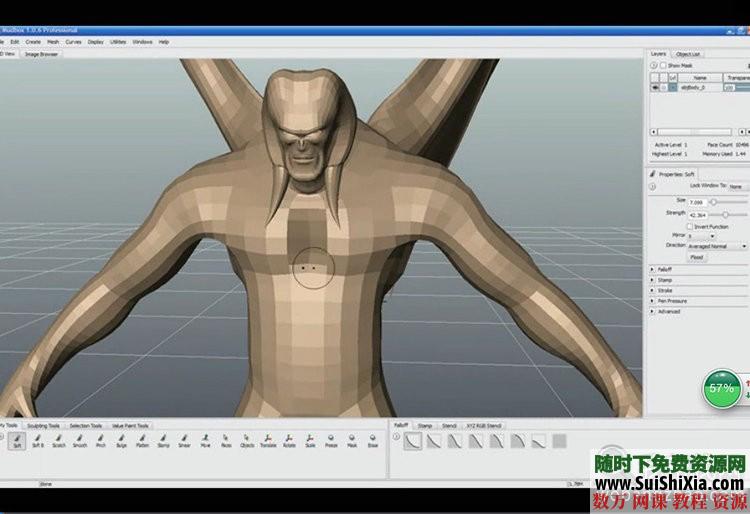Select the Translate tool

pyautogui.click(x=268, y=440)
